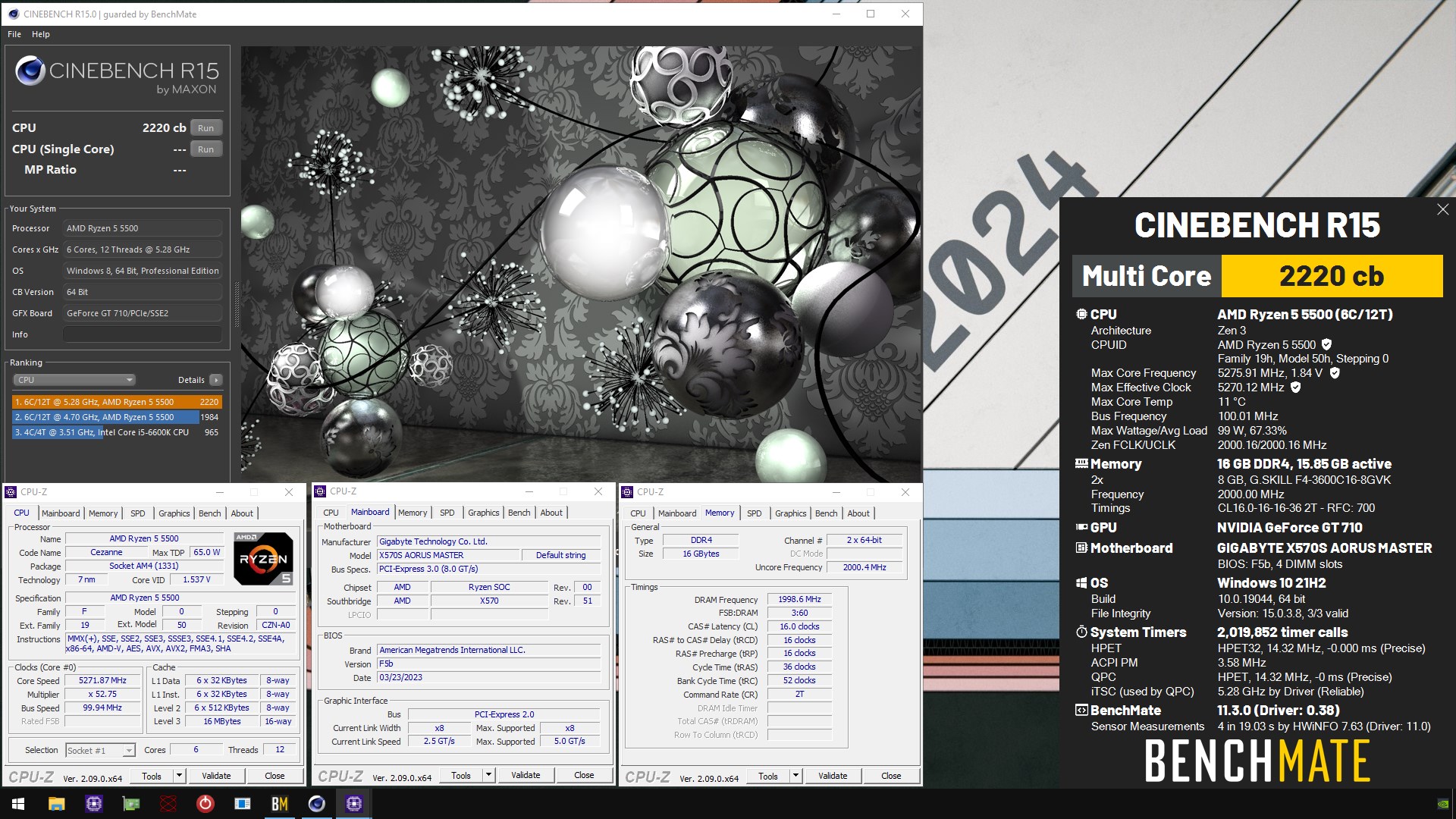Switch to Cinebench via its taskbar icon

click(317, 804)
